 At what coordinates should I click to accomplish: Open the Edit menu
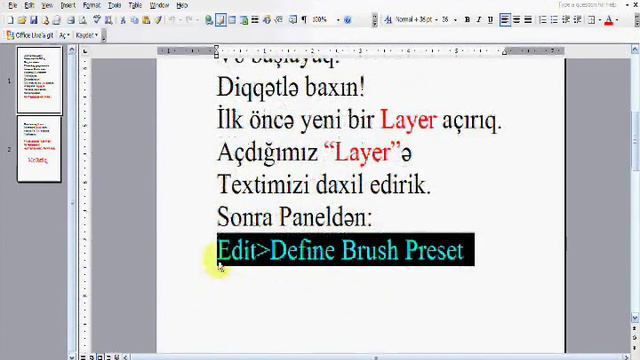point(29,5)
